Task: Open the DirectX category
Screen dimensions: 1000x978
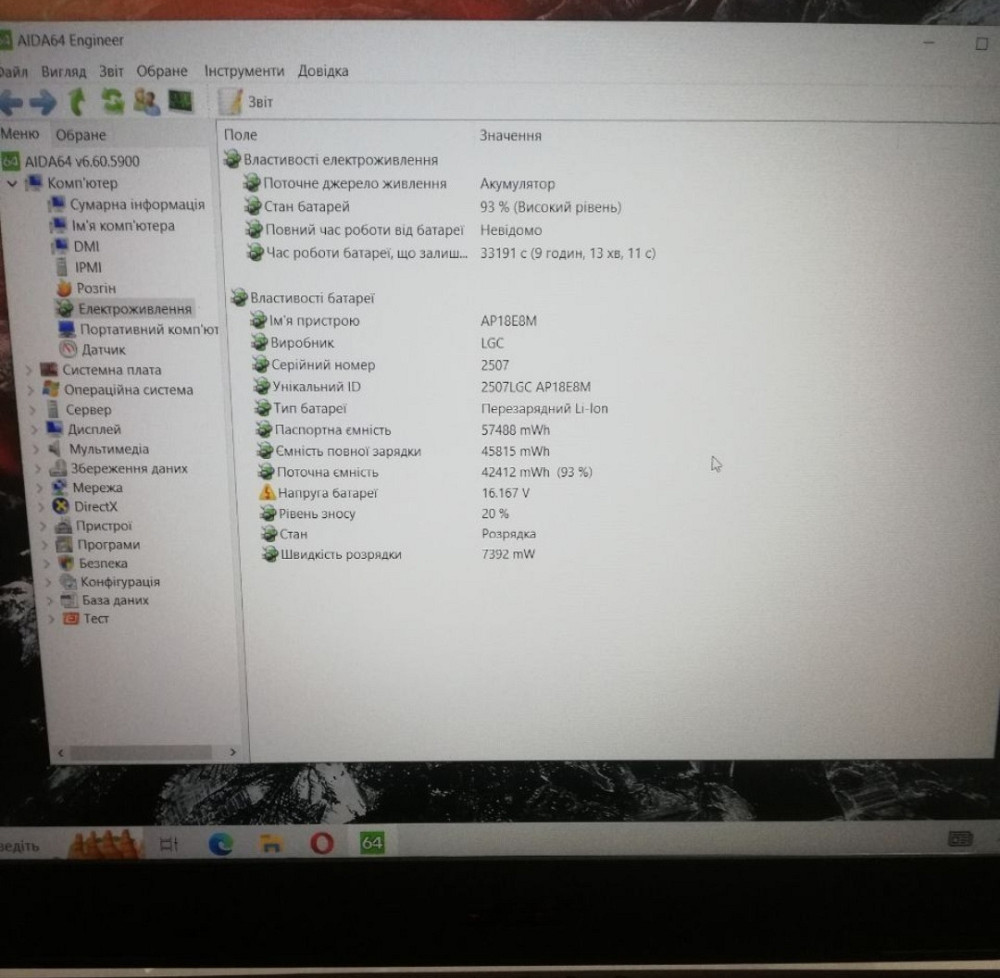Action: click(97, 506)
